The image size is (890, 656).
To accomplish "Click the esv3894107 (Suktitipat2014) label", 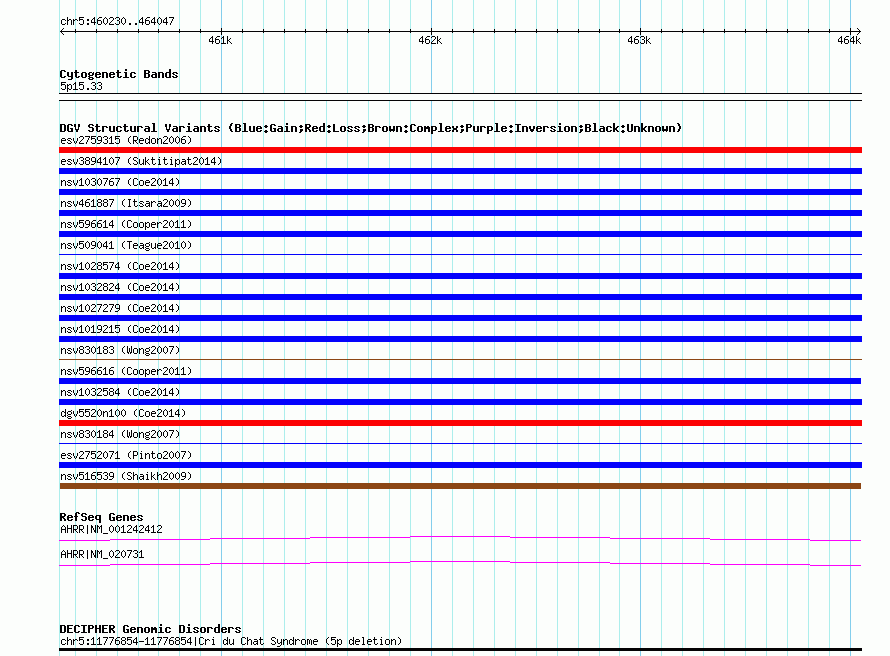I will click(141, 161).
